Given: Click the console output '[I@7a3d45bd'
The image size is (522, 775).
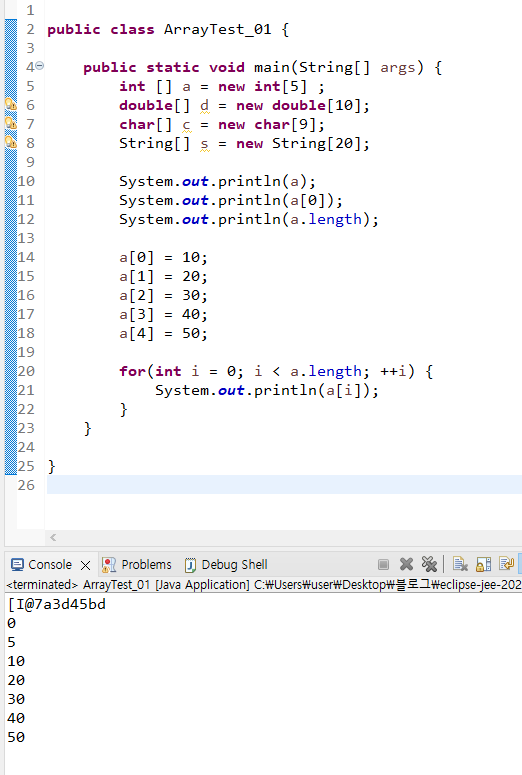Looking at the screenshot, I should pos(56,604).
